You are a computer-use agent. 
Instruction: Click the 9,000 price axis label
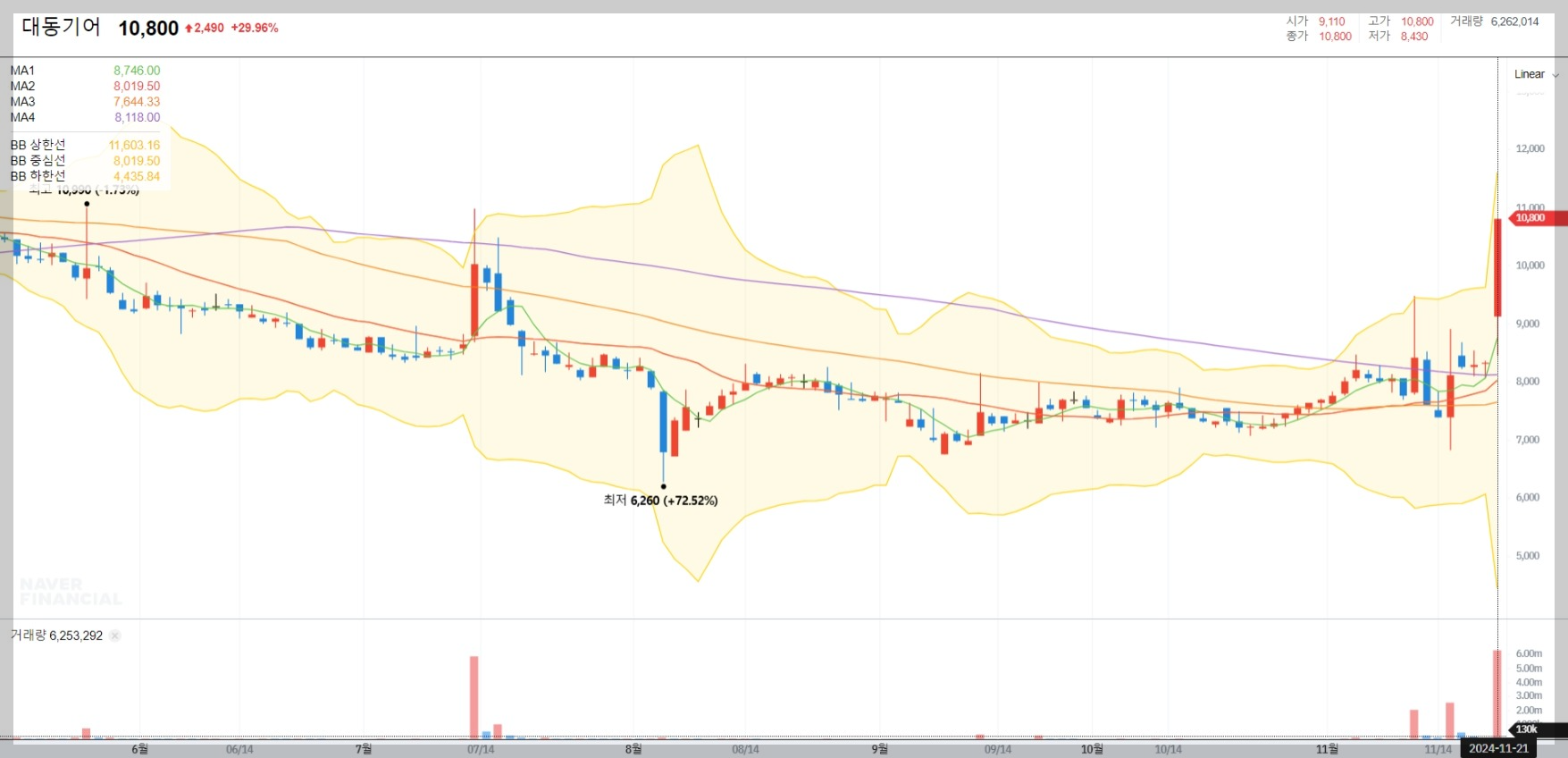click(1527, 324)
